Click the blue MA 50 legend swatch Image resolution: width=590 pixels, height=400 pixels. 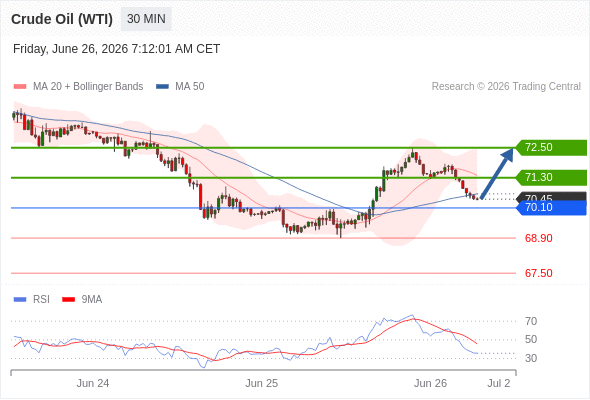tap(162, 87)
